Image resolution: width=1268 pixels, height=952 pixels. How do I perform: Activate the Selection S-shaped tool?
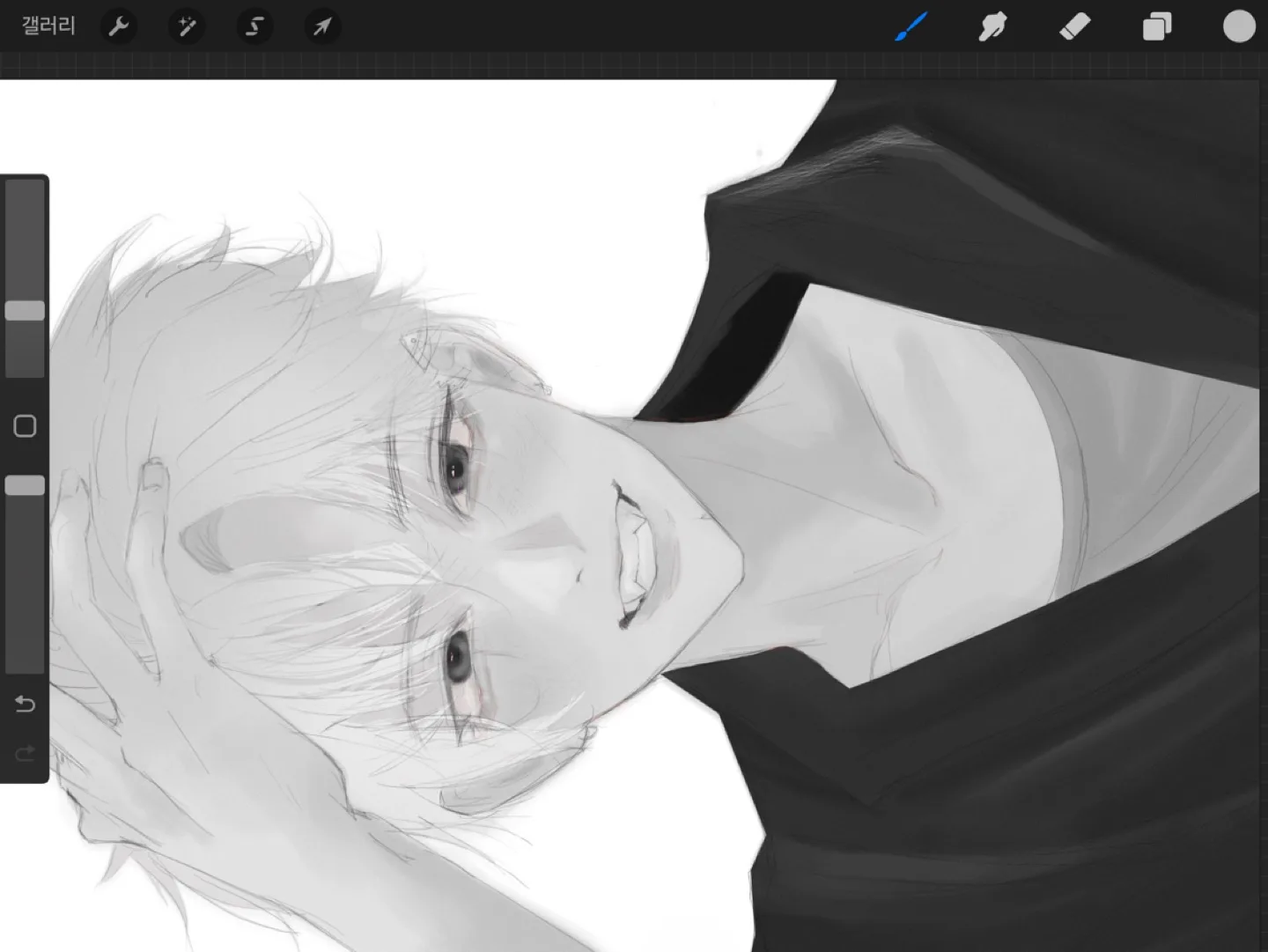tap(254, 26)
